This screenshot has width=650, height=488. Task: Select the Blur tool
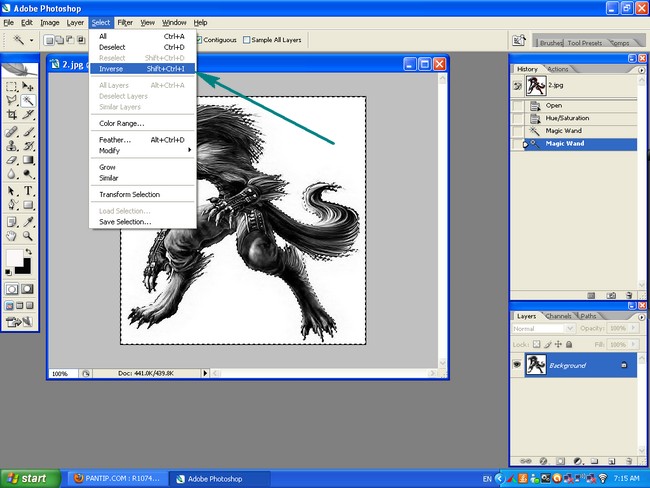tap(12, 174)
